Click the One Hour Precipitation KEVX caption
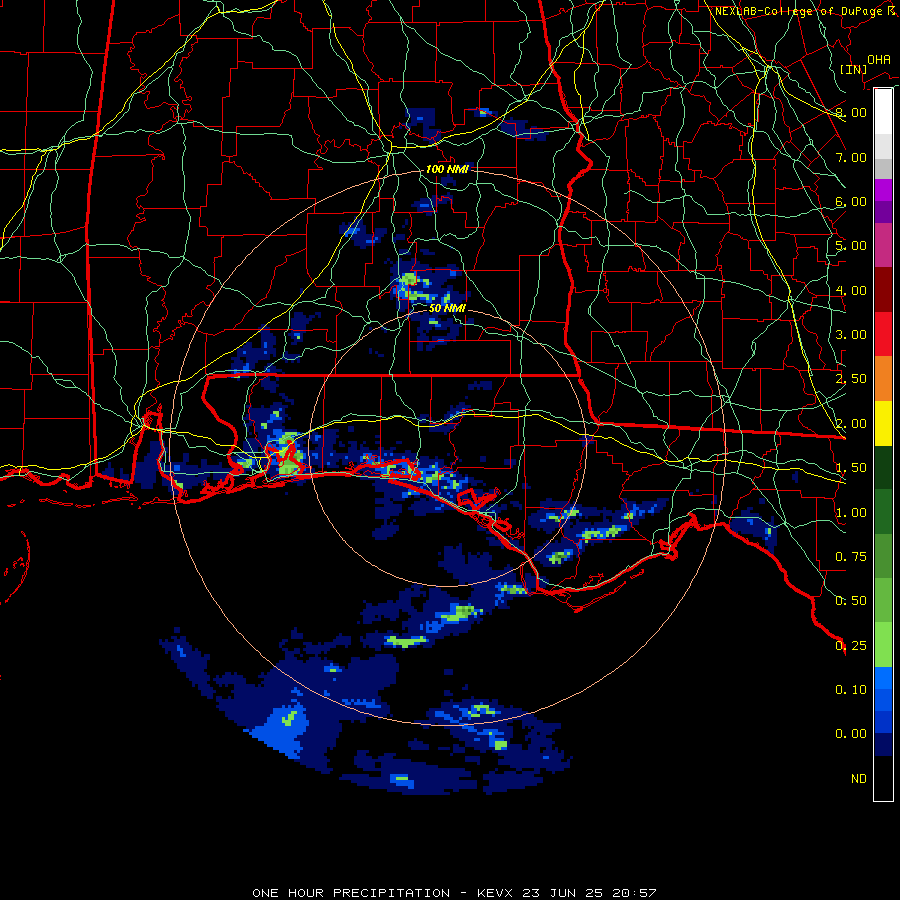Screen dimensions: 900x900 point(454,893)
